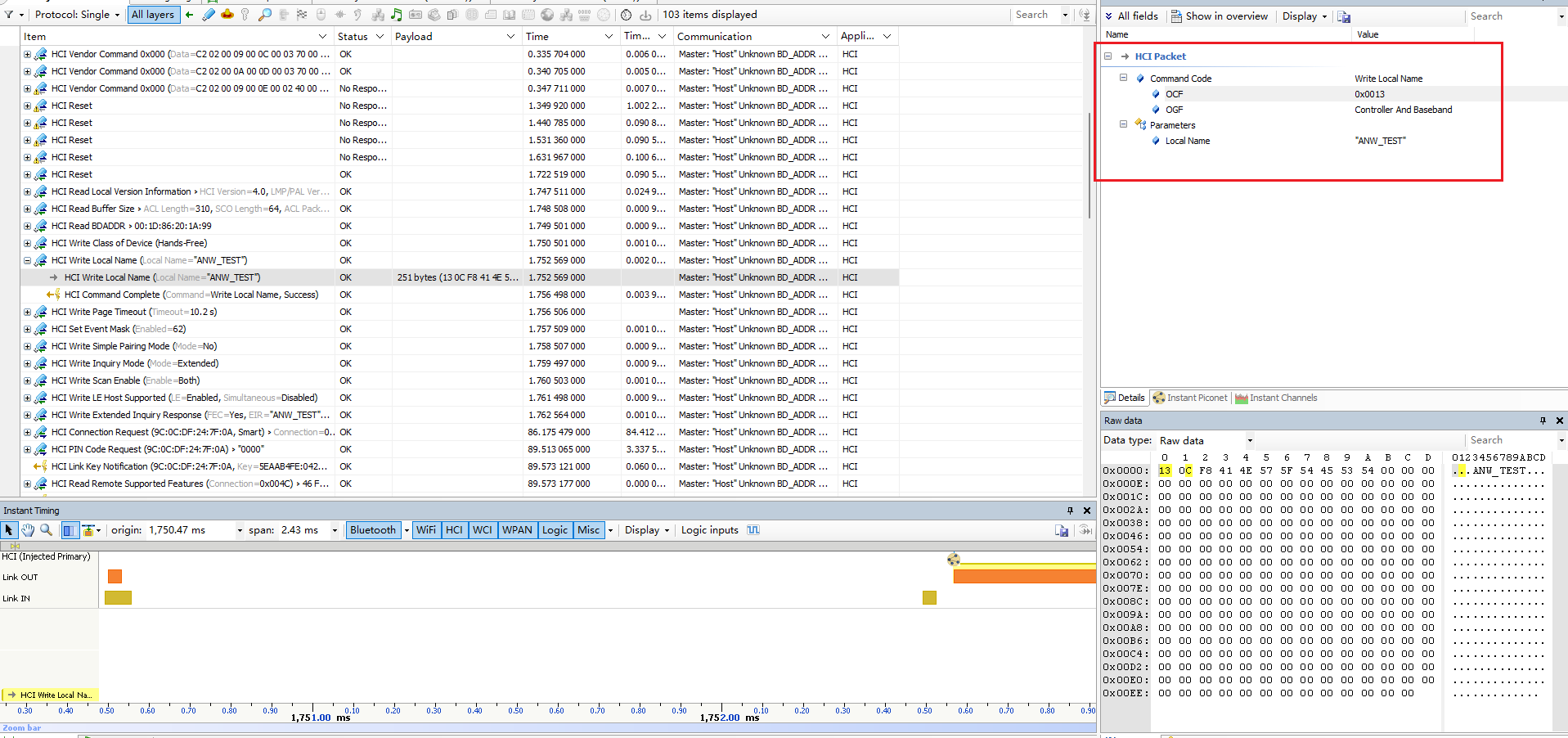Click the clock time icon in toolbar

(626, 15)
